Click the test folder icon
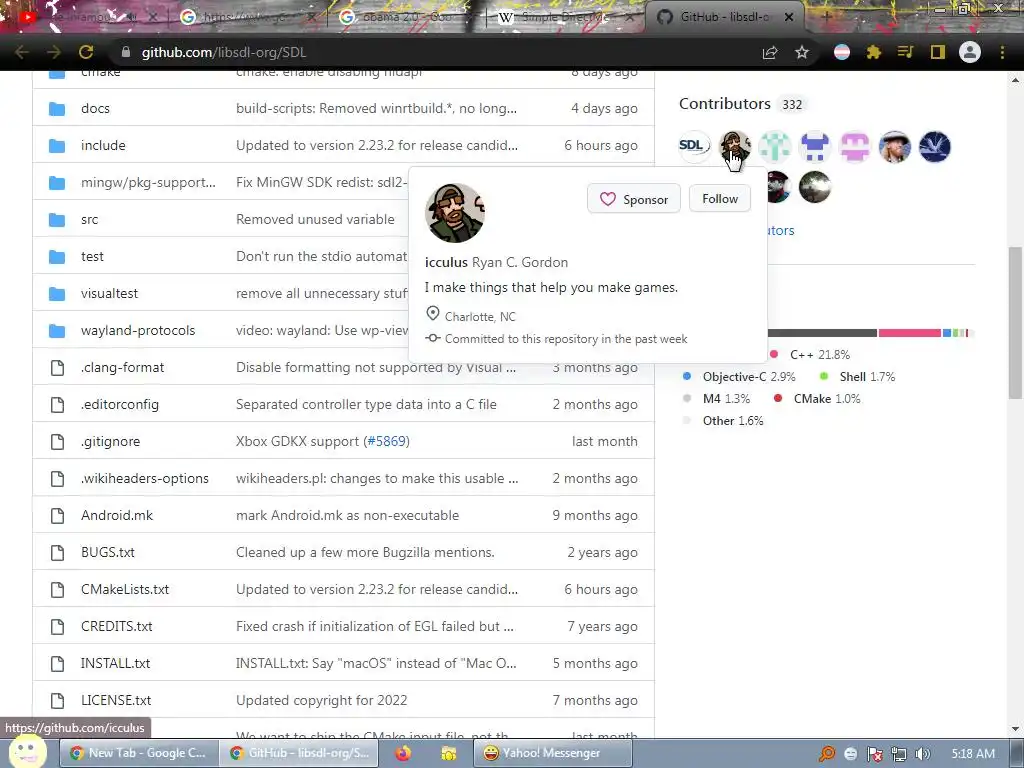 [57, 257]
